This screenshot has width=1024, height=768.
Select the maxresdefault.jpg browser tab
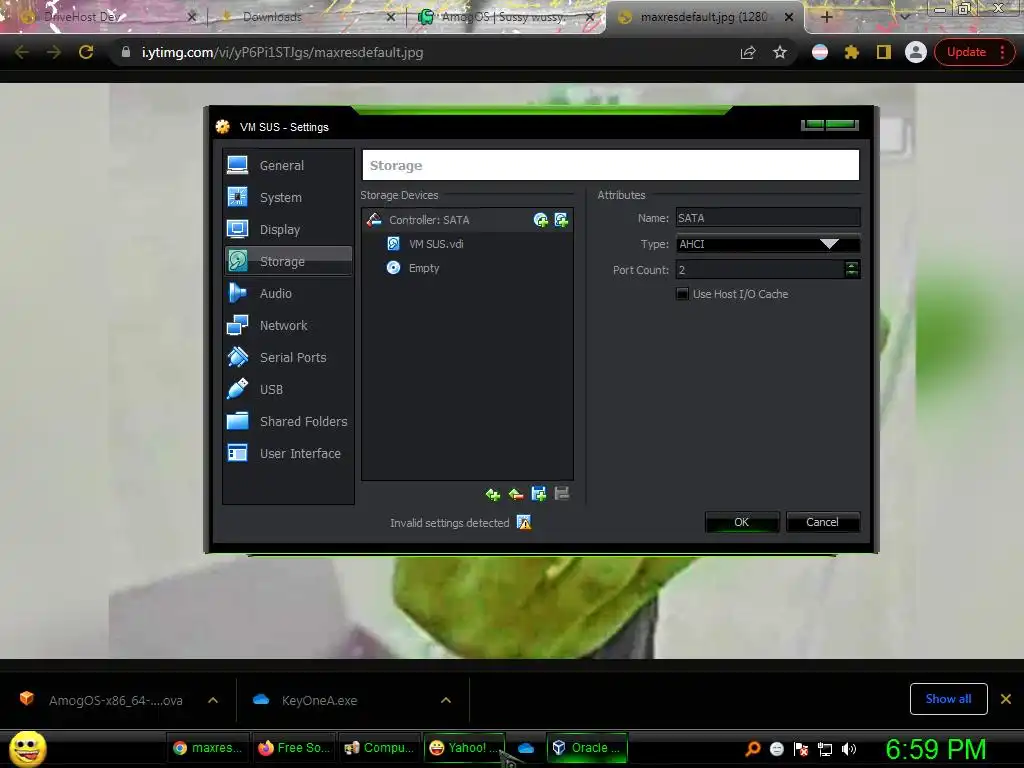(704, 17)
